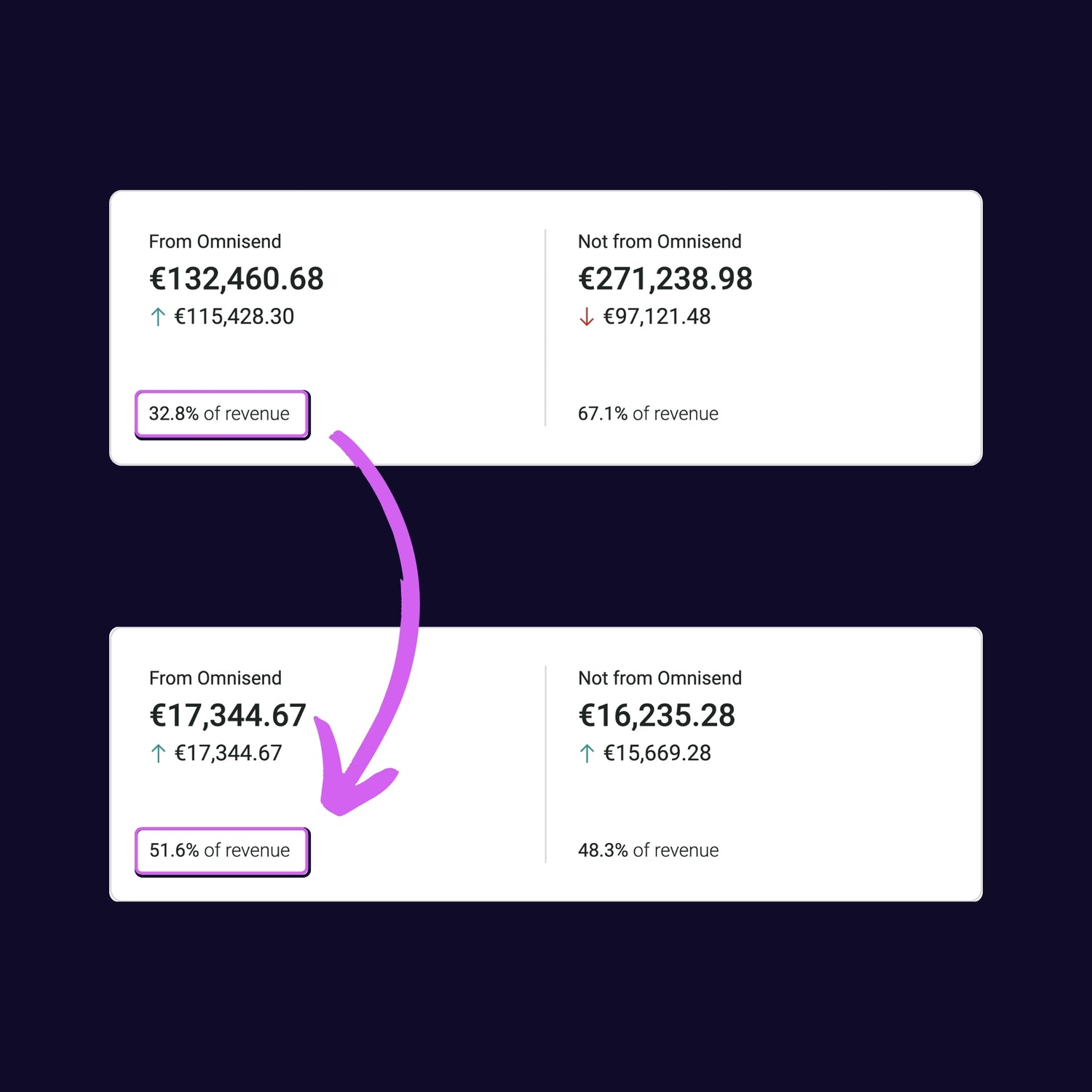The width and height of the screenshot is (1092, 1092).
Task: Click the €132,460.68 revenue total
Action: click(x=236, y=279)
